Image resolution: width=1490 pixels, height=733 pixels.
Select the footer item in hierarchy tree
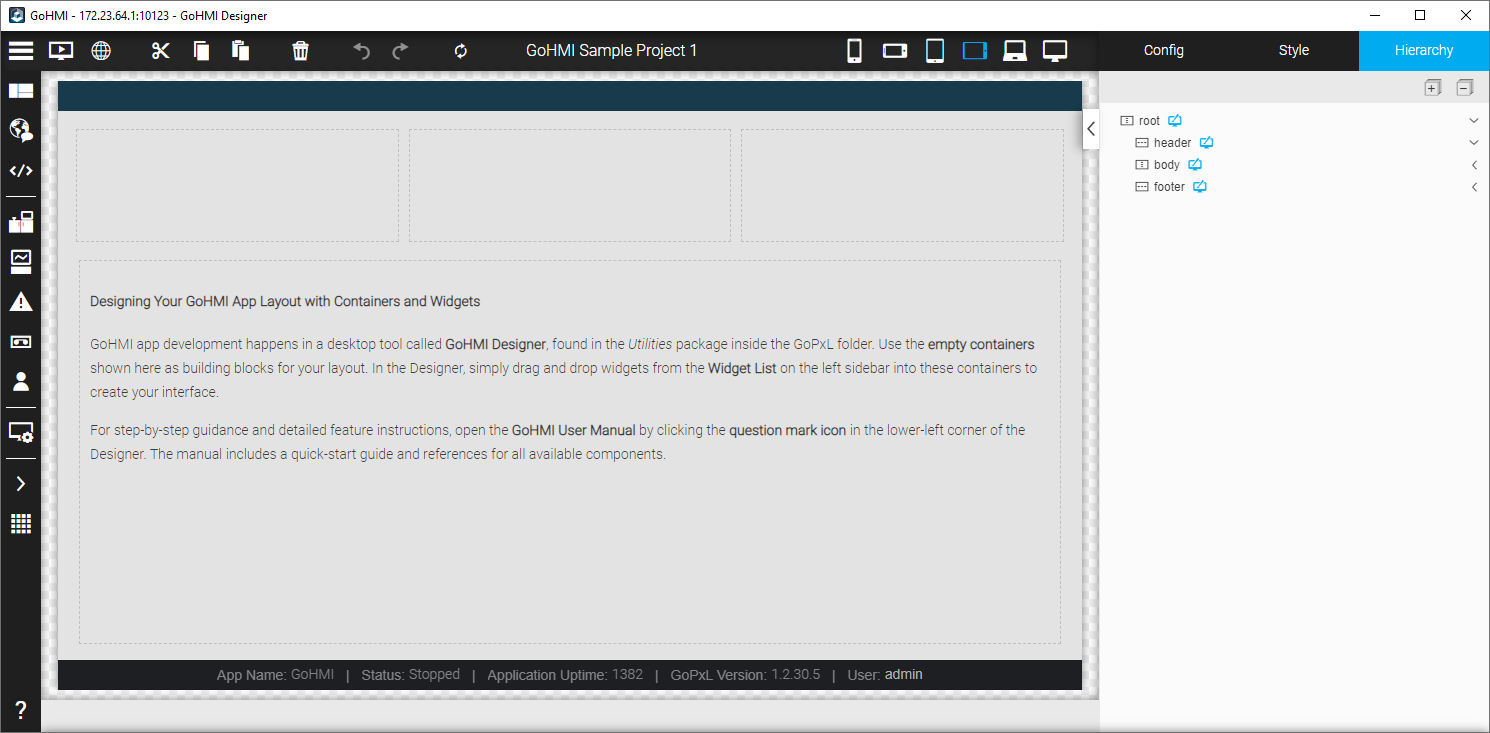tap(1168, 187)
